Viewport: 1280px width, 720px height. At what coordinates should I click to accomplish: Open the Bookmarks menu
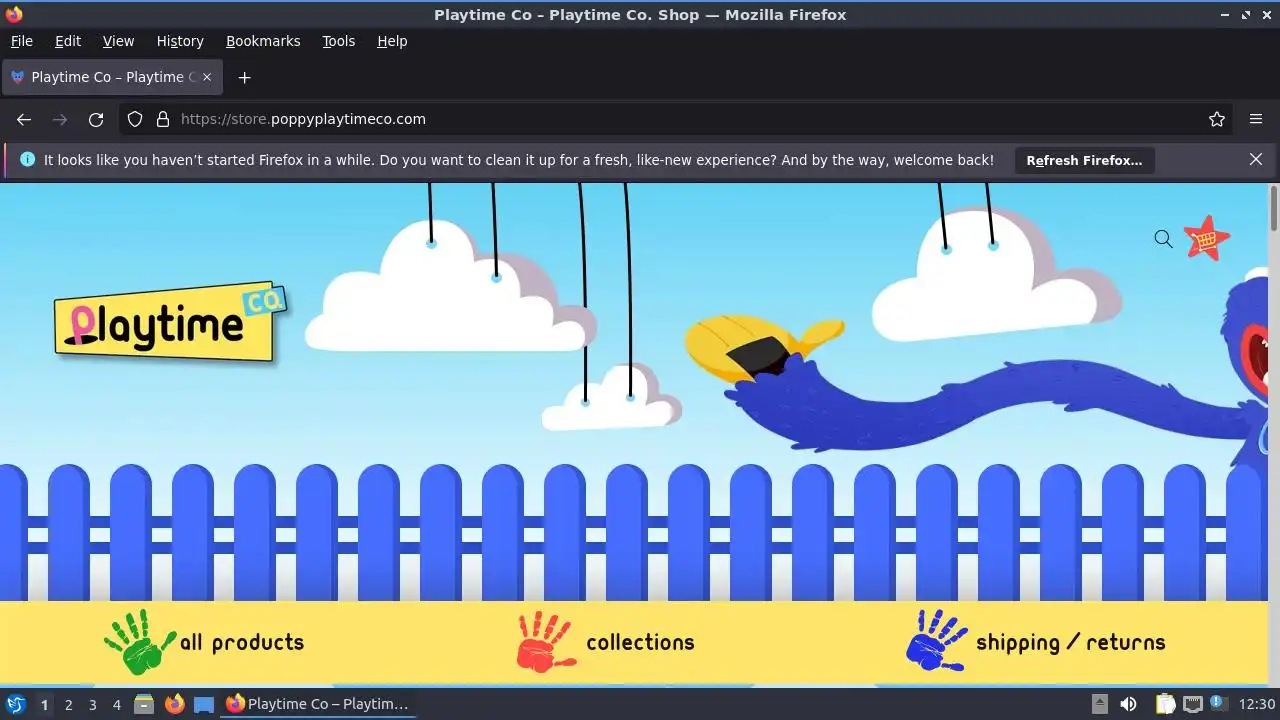263,41
